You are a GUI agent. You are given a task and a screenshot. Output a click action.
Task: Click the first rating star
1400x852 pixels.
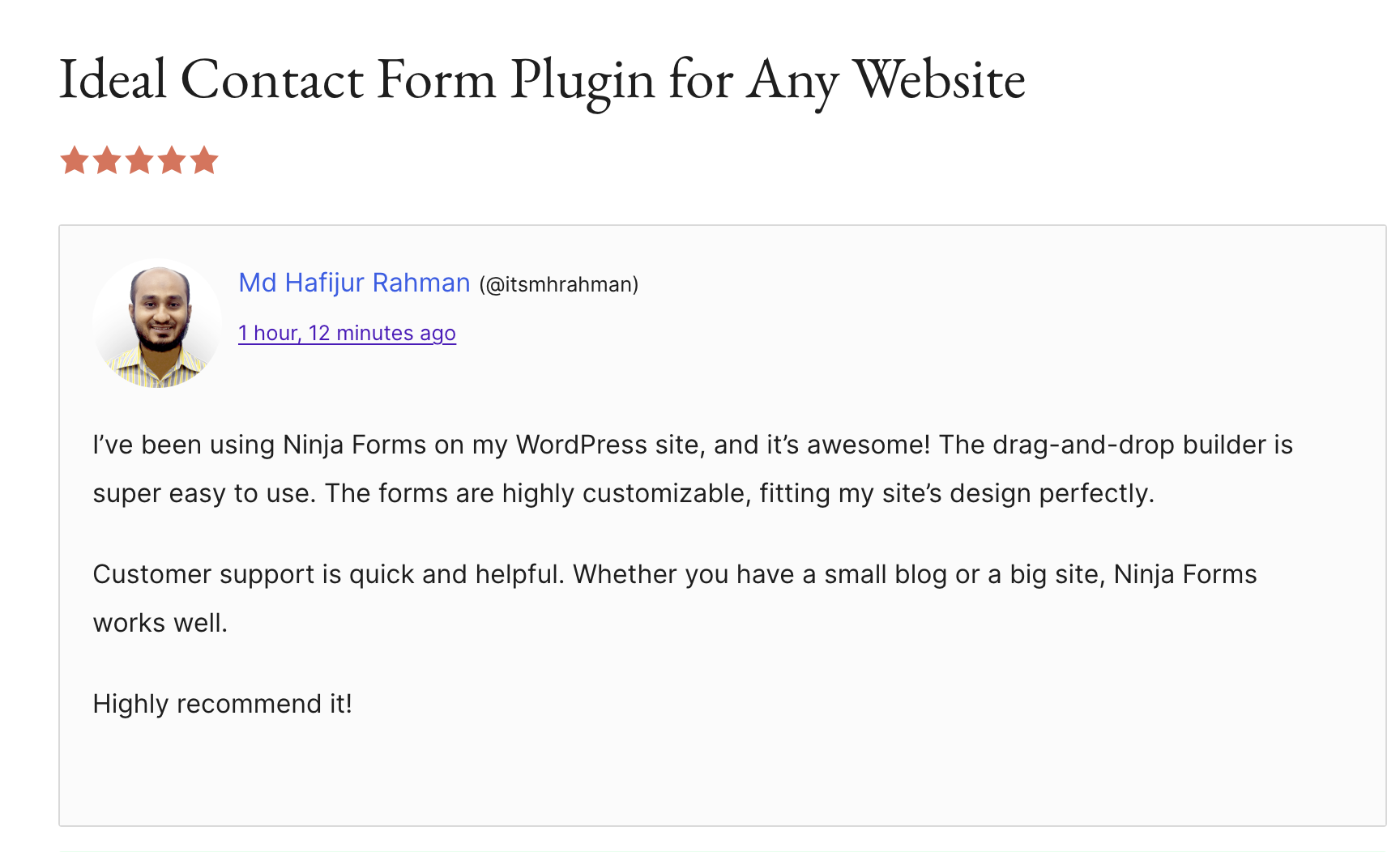[x=75, y=160]
